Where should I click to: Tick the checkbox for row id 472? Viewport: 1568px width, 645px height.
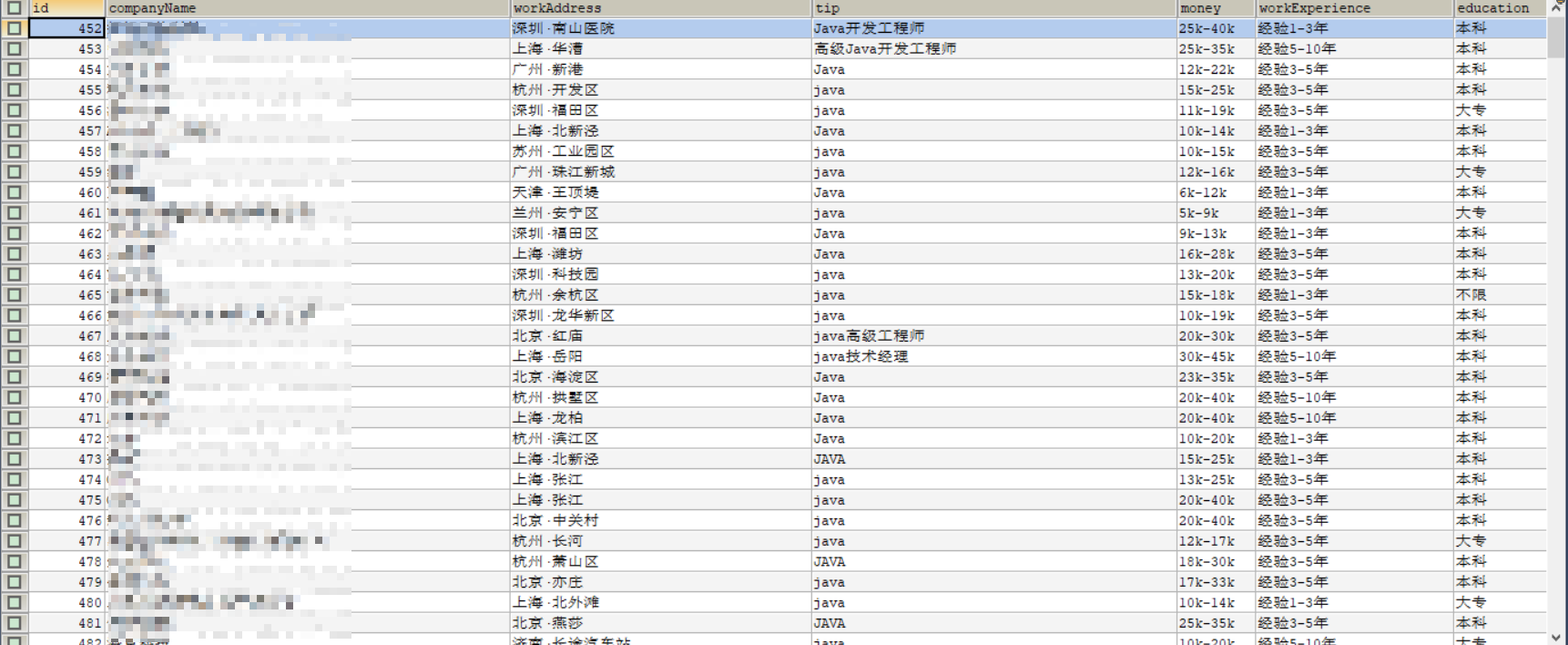pyautogui.click(x=14, y=438)
